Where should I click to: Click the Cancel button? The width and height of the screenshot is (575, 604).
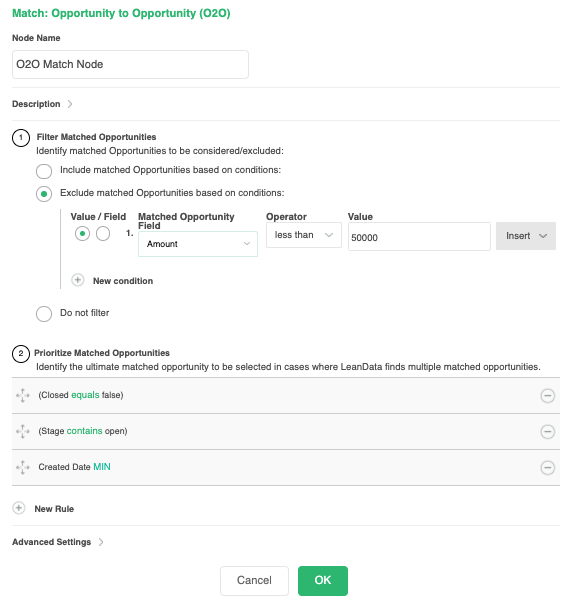[254, 581]
